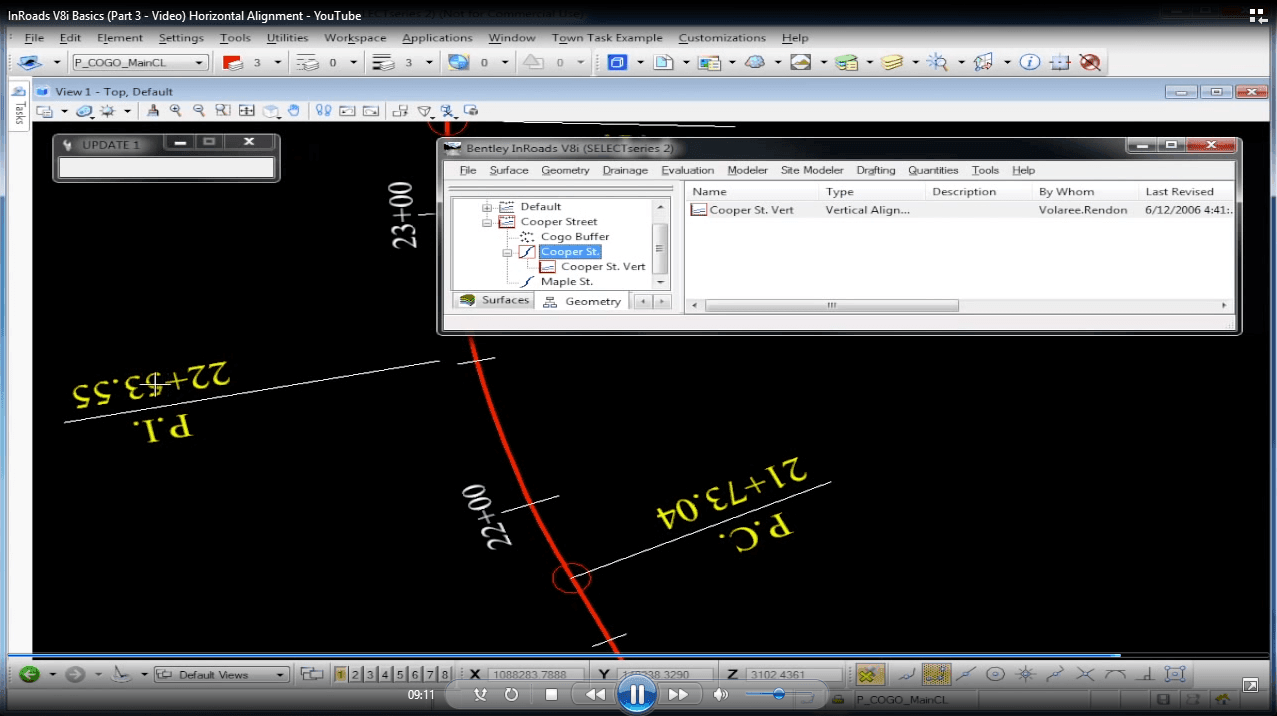Open the InRoads Modeler menu
The image size is (1277, 716).
[x=747, y=170]
